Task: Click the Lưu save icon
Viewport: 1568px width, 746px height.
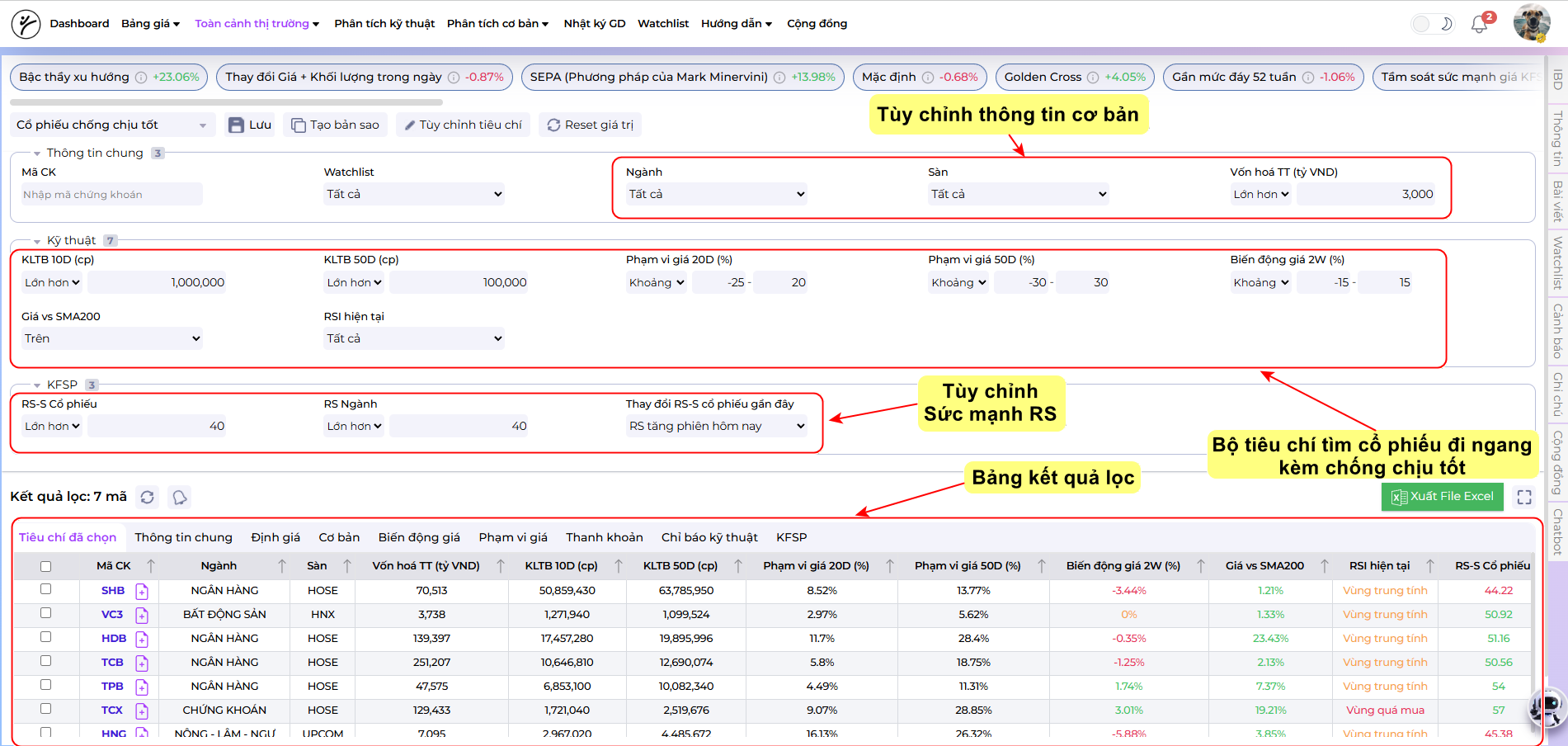Action: [237, 124]
